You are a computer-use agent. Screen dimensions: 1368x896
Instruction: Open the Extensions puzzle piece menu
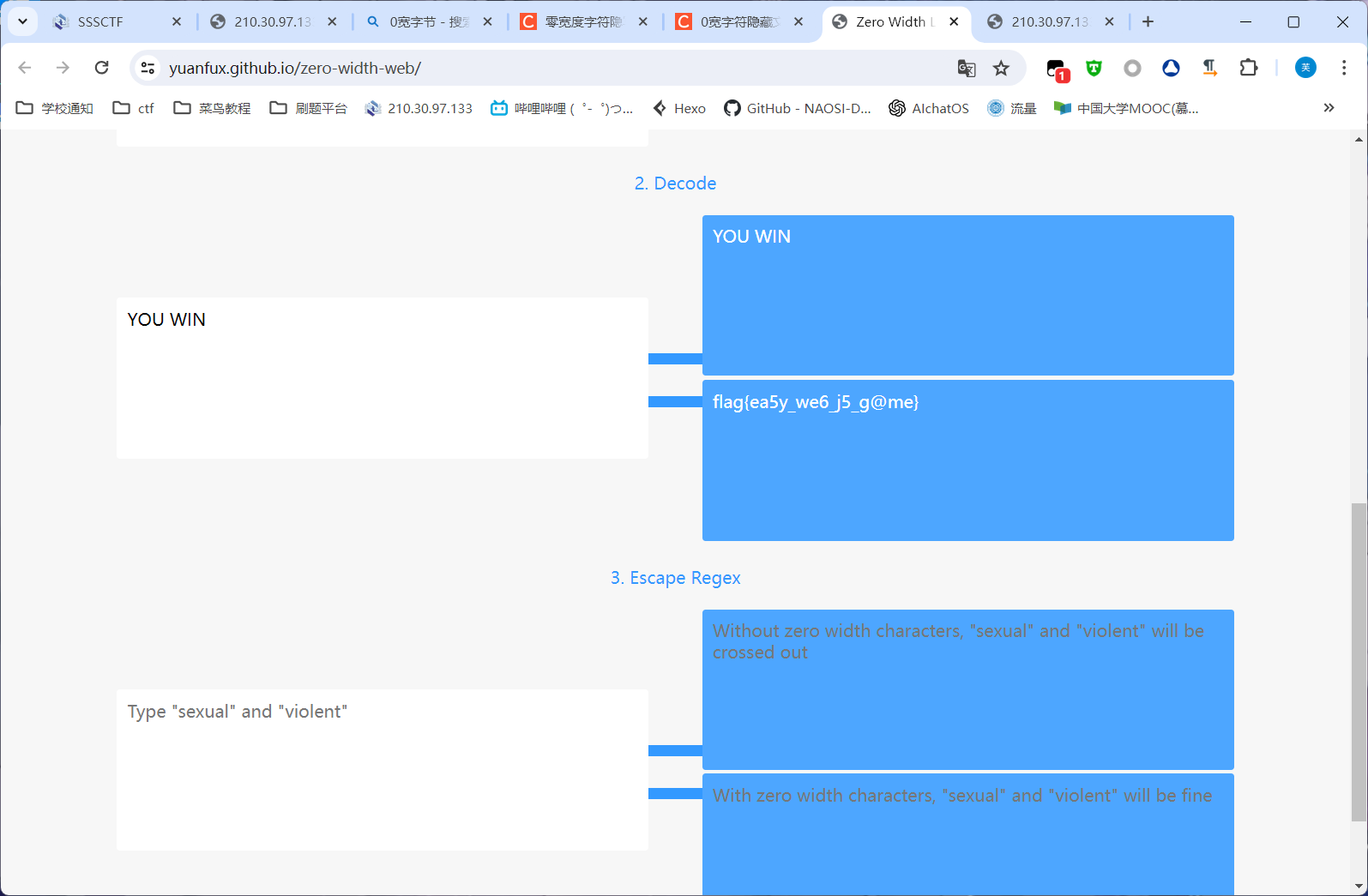1249,68
